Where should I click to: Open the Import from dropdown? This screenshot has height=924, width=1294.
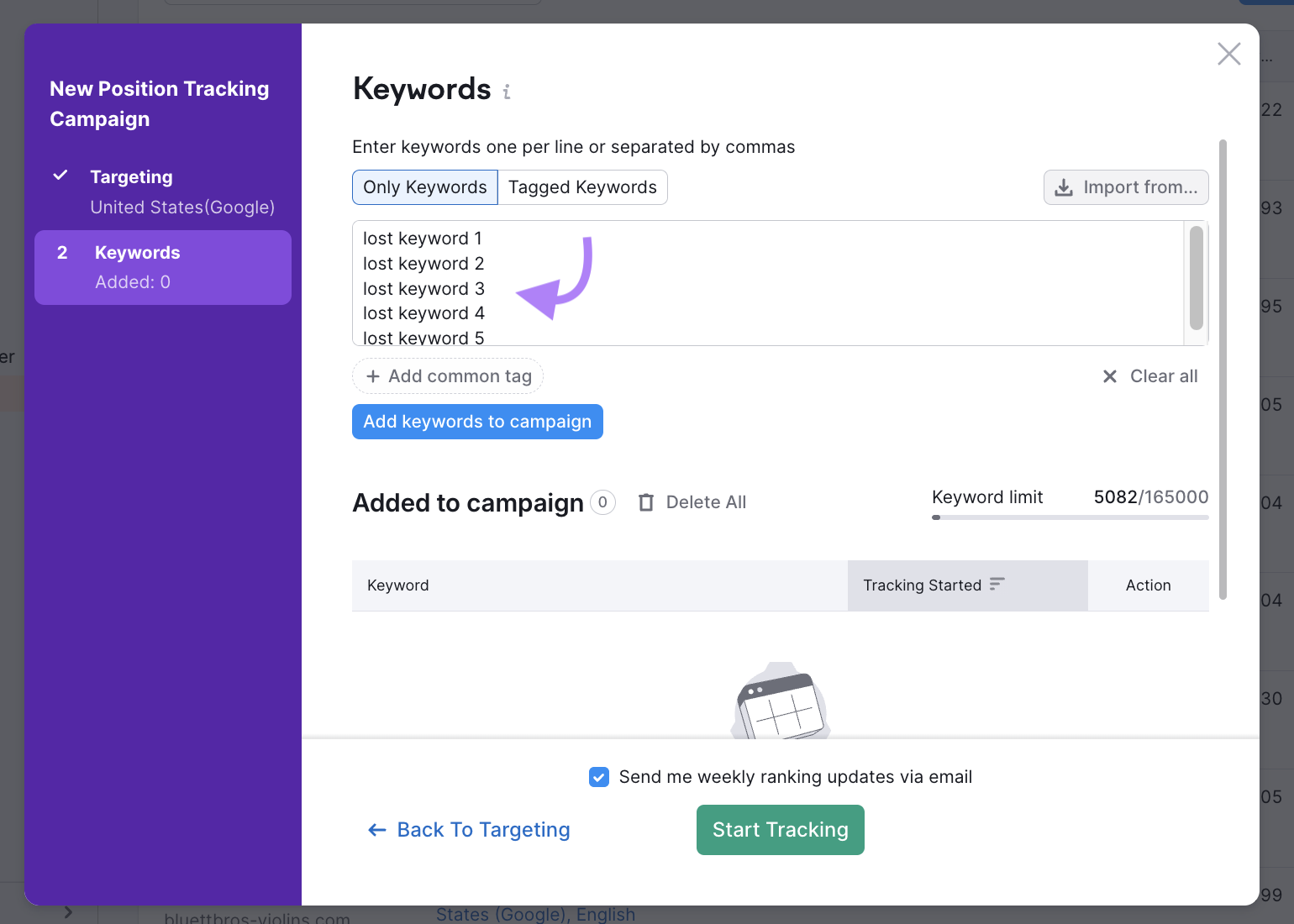point(1126,187)
